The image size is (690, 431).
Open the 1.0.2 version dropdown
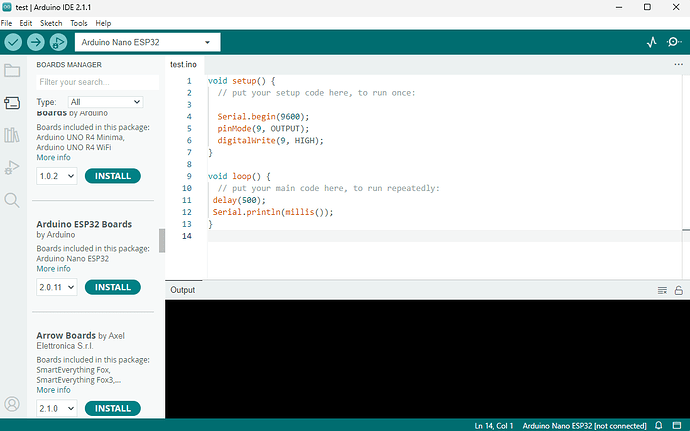click(57, 176)
